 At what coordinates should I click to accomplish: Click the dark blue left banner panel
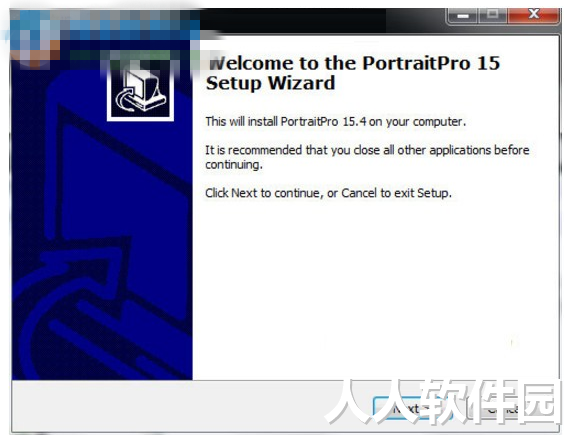pos(102,221)
